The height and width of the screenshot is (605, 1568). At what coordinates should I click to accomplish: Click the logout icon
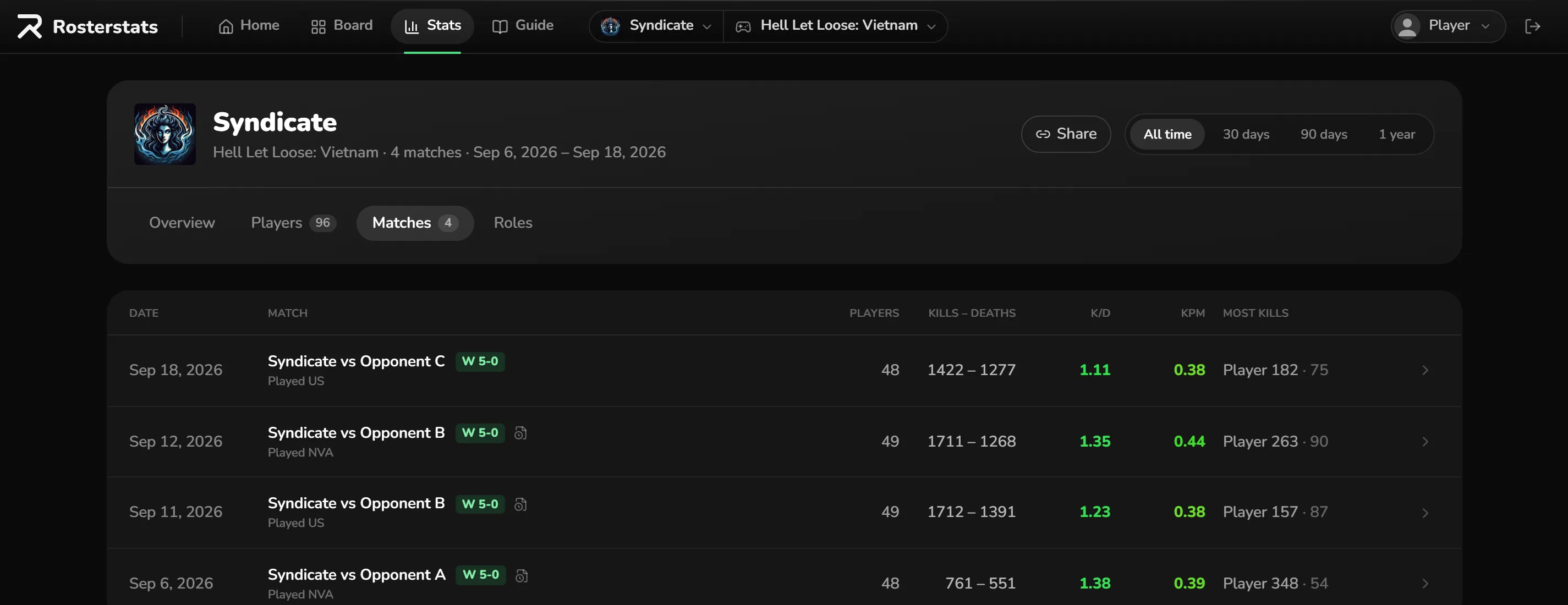[1532, 26]
